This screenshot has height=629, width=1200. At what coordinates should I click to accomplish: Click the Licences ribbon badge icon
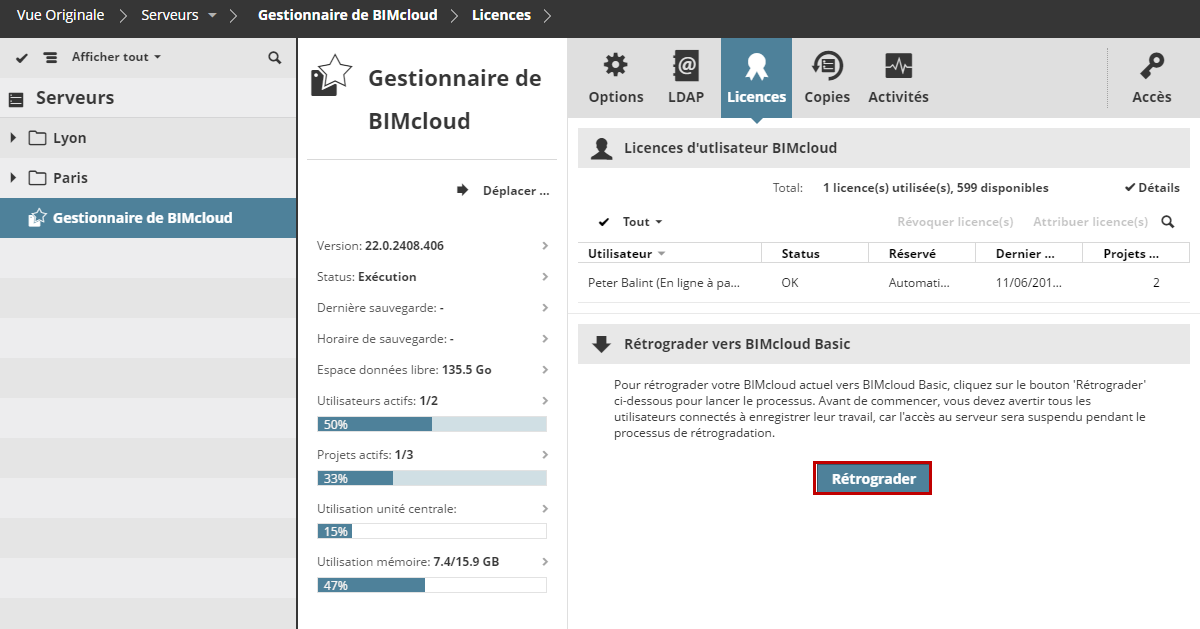[756, 66]
